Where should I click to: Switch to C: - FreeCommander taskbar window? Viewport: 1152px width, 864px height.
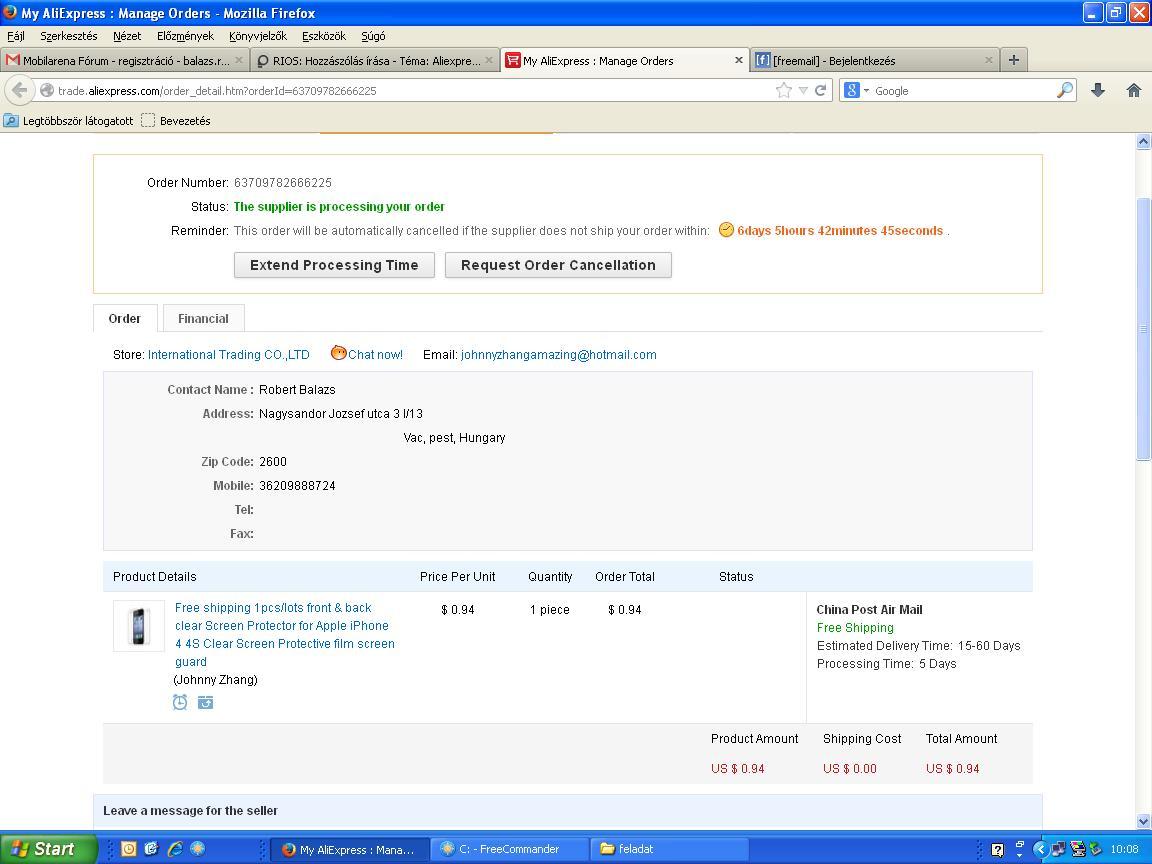point(509,849)
